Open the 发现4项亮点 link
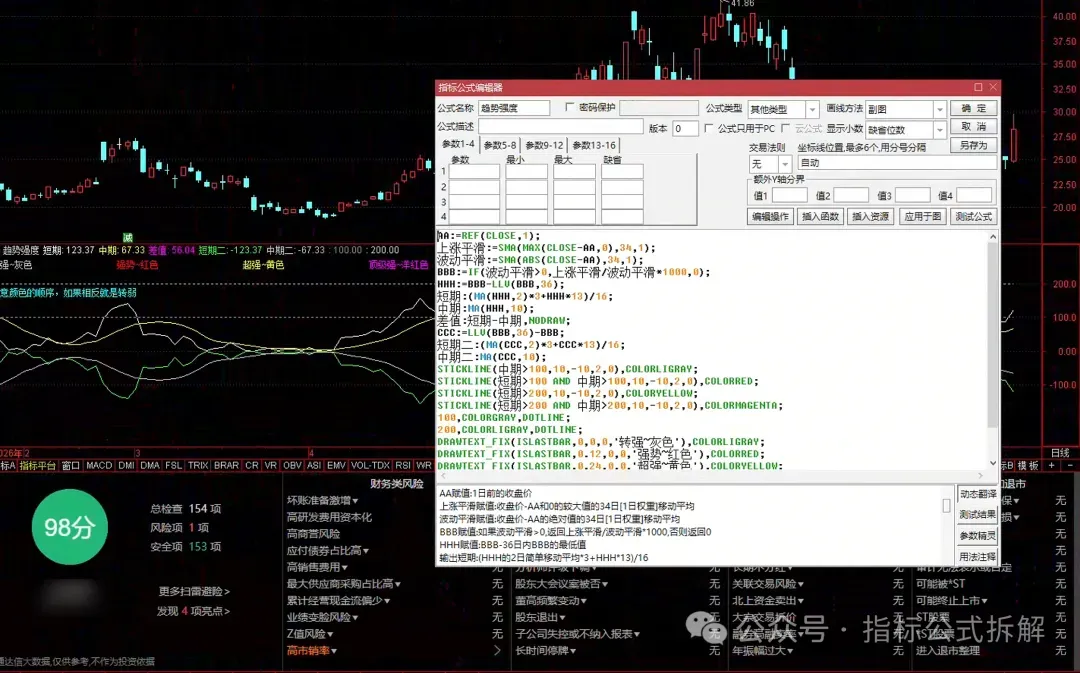Screen dimensions: 1080x673 point(194,611)
